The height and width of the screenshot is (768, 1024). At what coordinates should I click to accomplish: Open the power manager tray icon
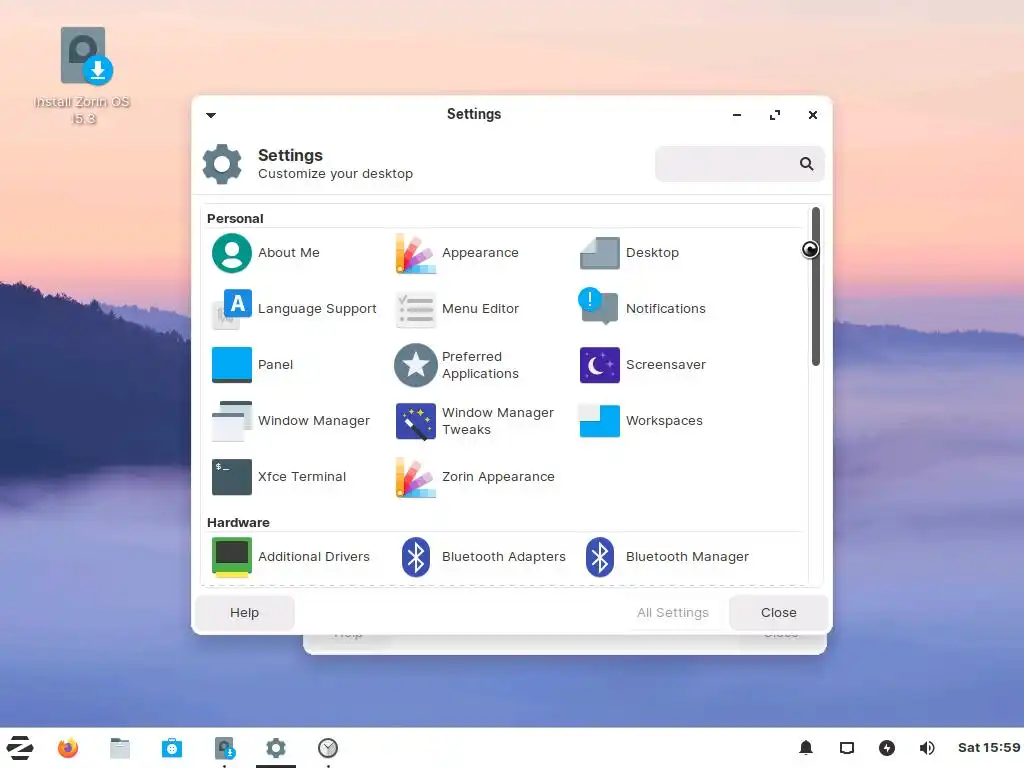coord(886,748)
